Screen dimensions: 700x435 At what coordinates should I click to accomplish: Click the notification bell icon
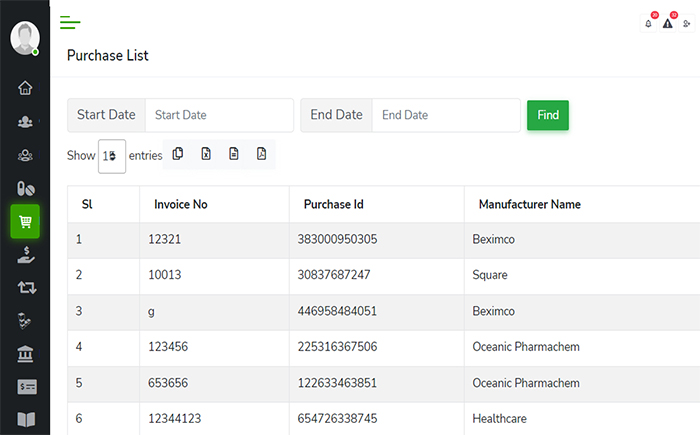point(648,23)
